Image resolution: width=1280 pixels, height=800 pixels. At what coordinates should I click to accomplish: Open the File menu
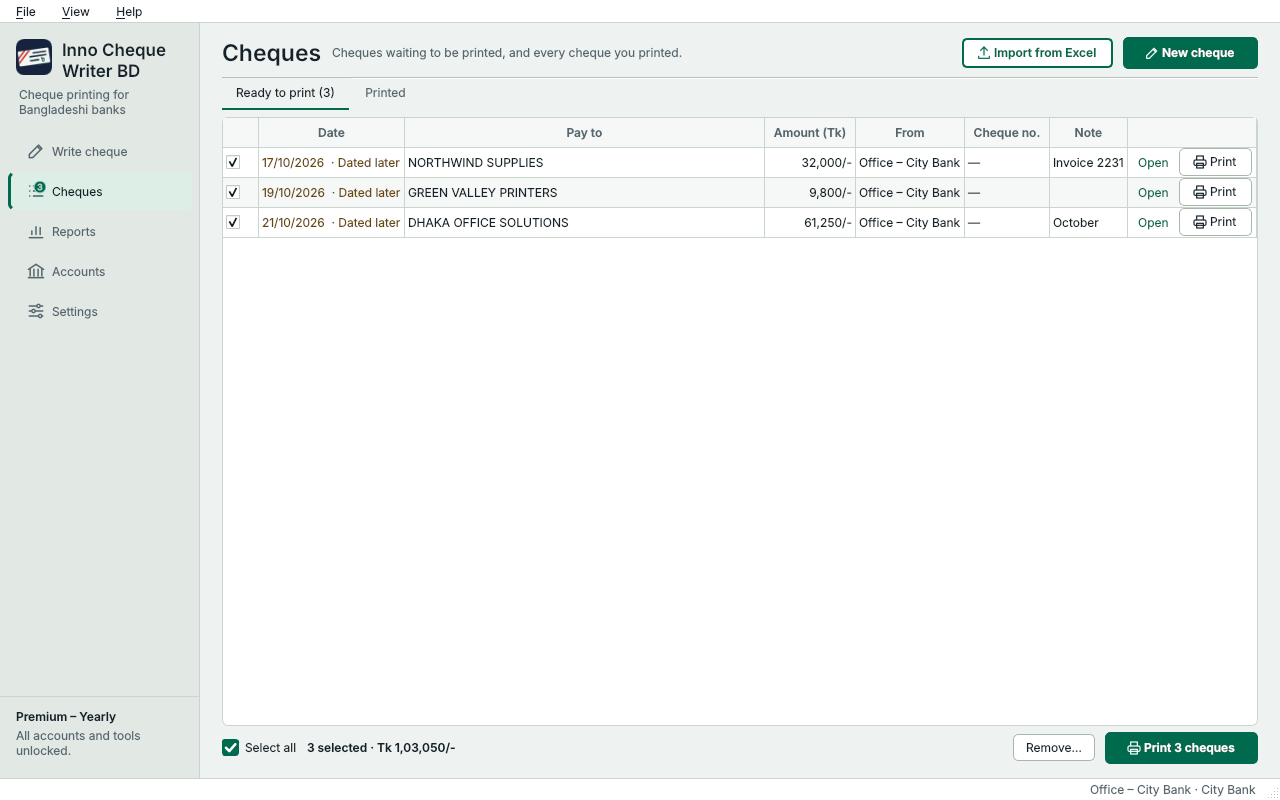pyautogui.click(x=26, y=12)
